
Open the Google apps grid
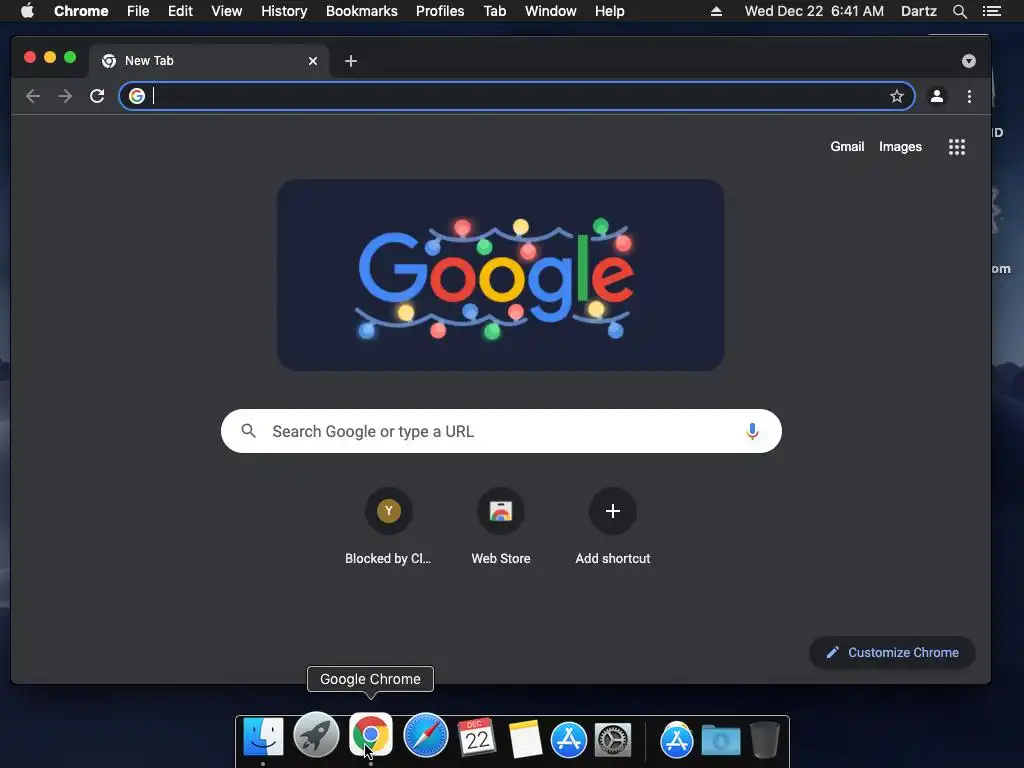point(957,147)
